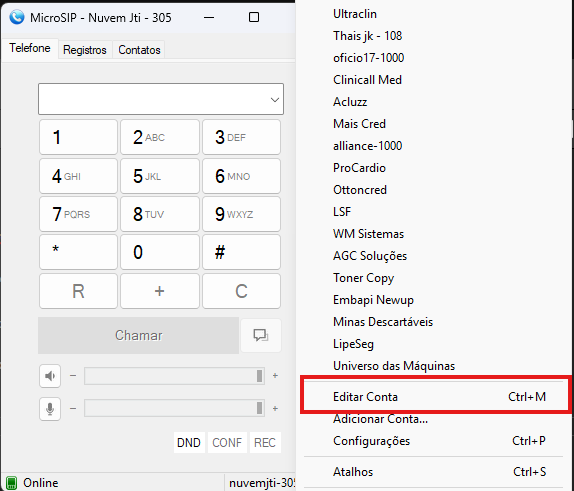
Task: Select the LipeSeg account
Action: (x=353, y=344)
